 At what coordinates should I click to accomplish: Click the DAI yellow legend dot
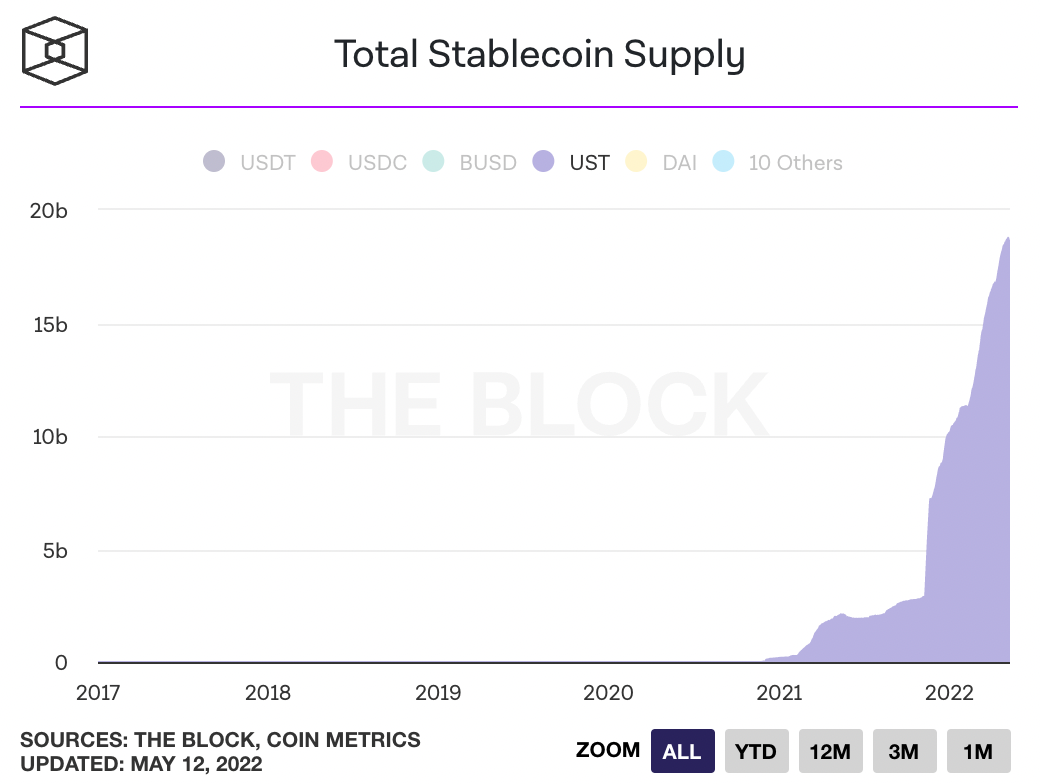636,161
